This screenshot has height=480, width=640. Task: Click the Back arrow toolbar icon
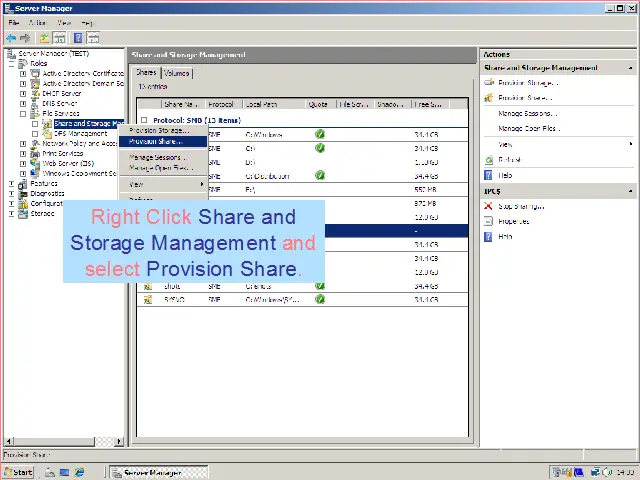point(11,38)
